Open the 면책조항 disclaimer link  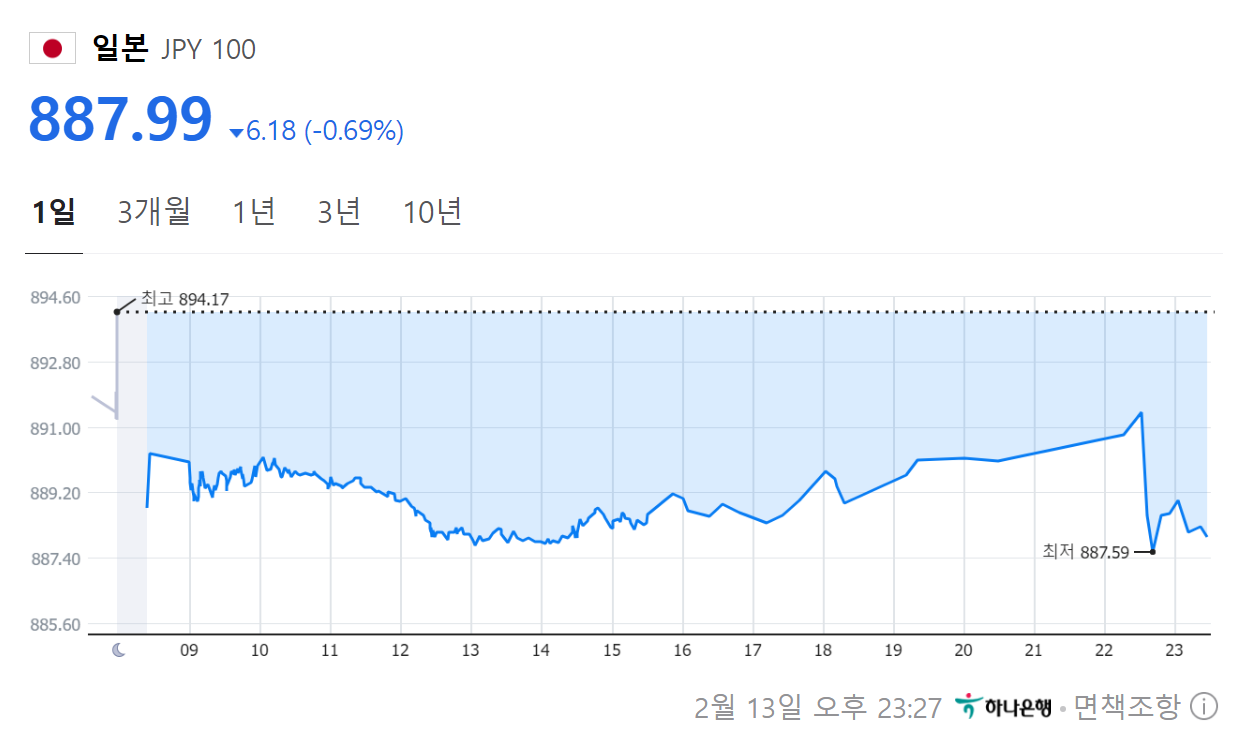click(x=1127, y=707)
